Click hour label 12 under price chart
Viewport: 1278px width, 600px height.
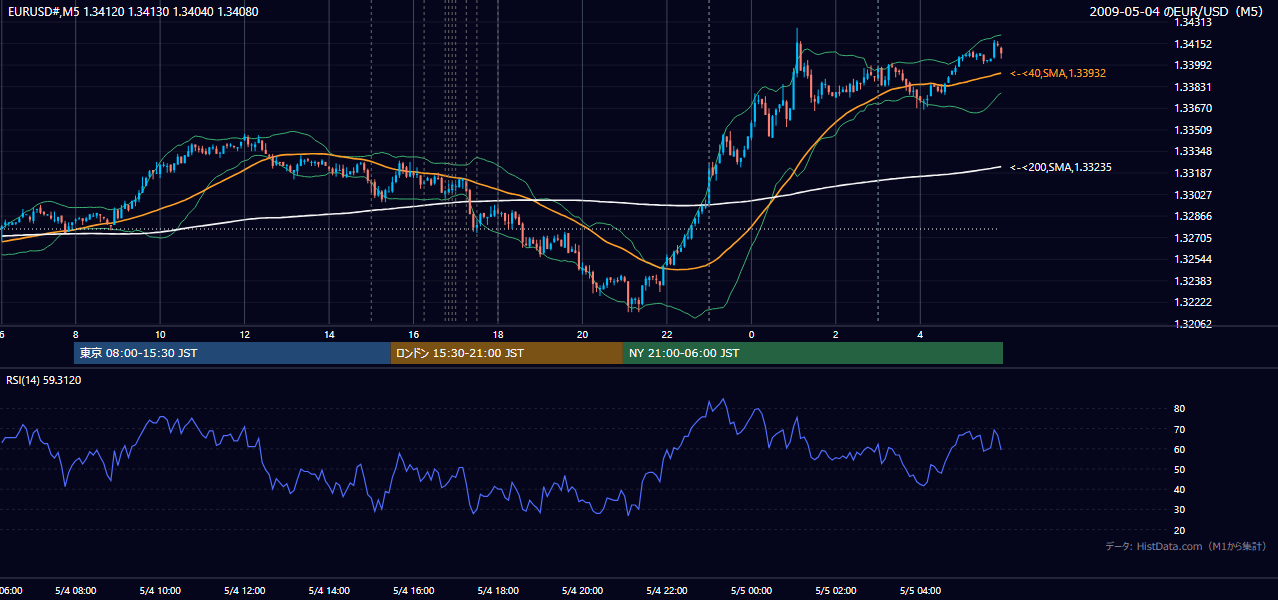(245, 333)
